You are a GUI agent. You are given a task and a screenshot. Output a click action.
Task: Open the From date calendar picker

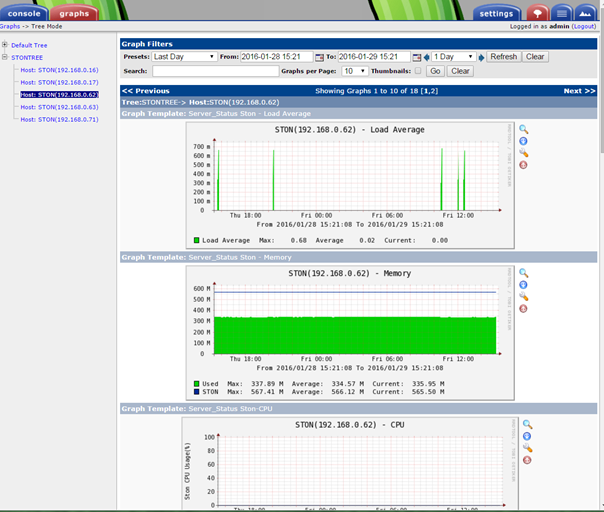tap(319, 57)
